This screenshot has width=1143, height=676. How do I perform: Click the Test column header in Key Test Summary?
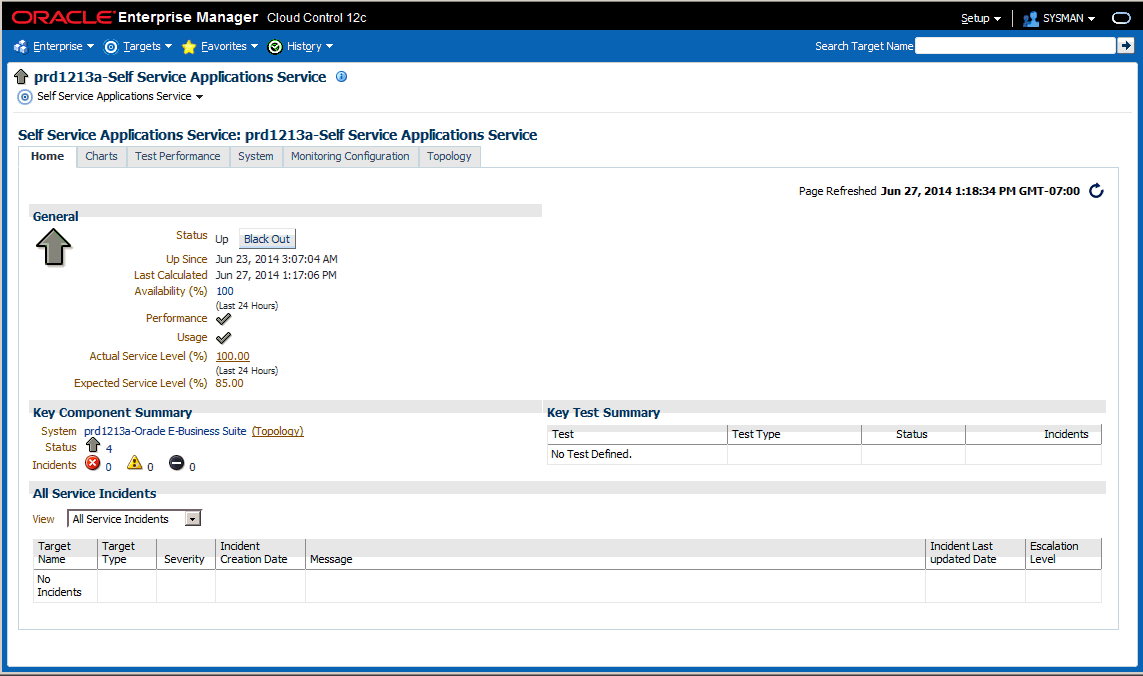(637, 435)
